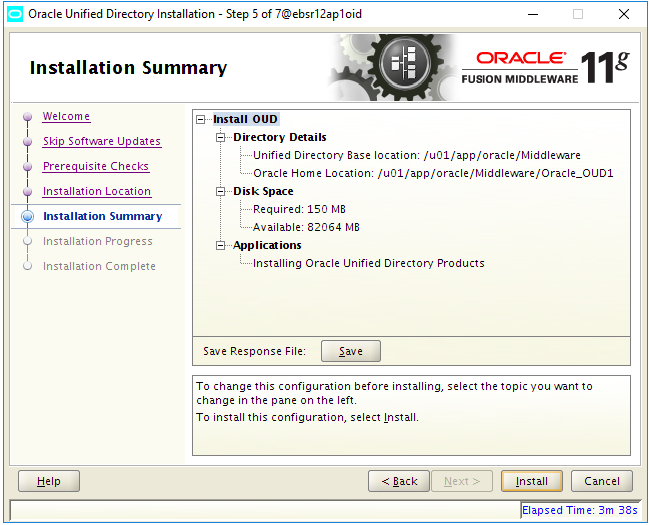Open the Help dialog
Image resolution: width=649 pixels, height=525 pixels.
49,481
